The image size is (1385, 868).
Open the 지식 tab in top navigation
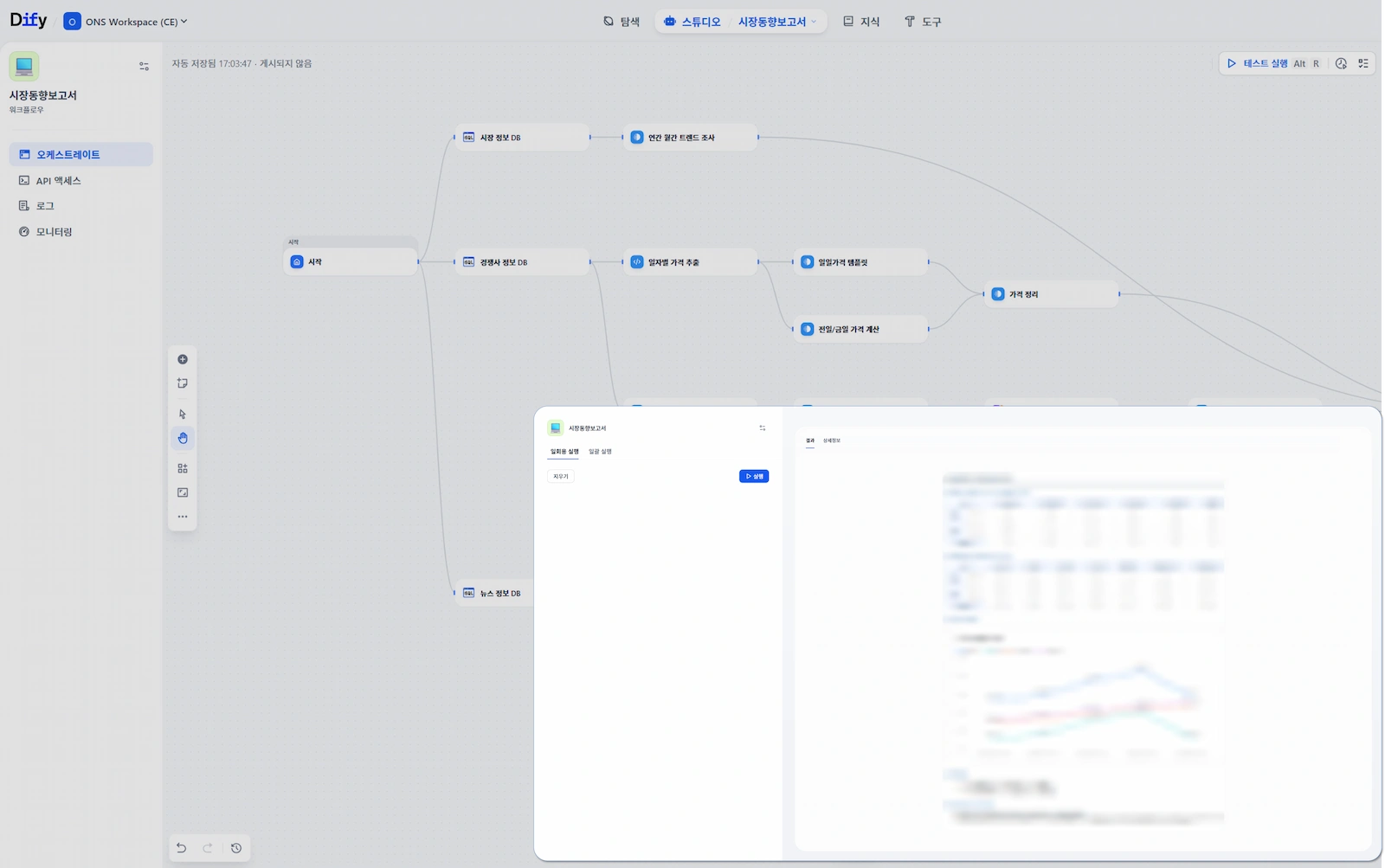[861, 22]
